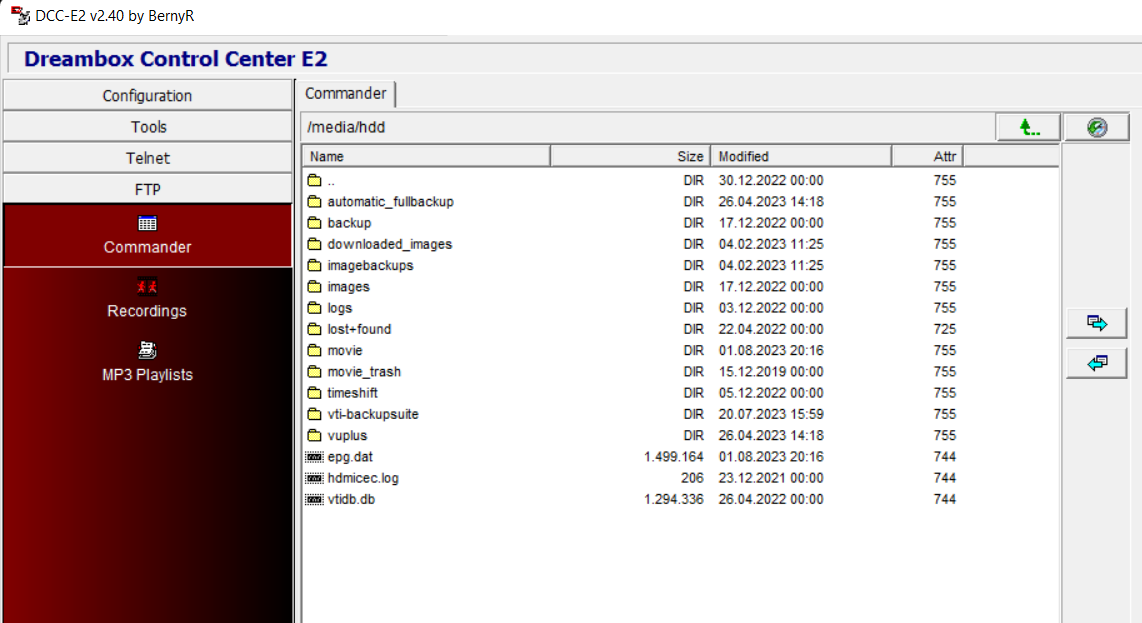Select epg.dat size 1.499.164
This screenshot has height=623, width=1142.
674,457
